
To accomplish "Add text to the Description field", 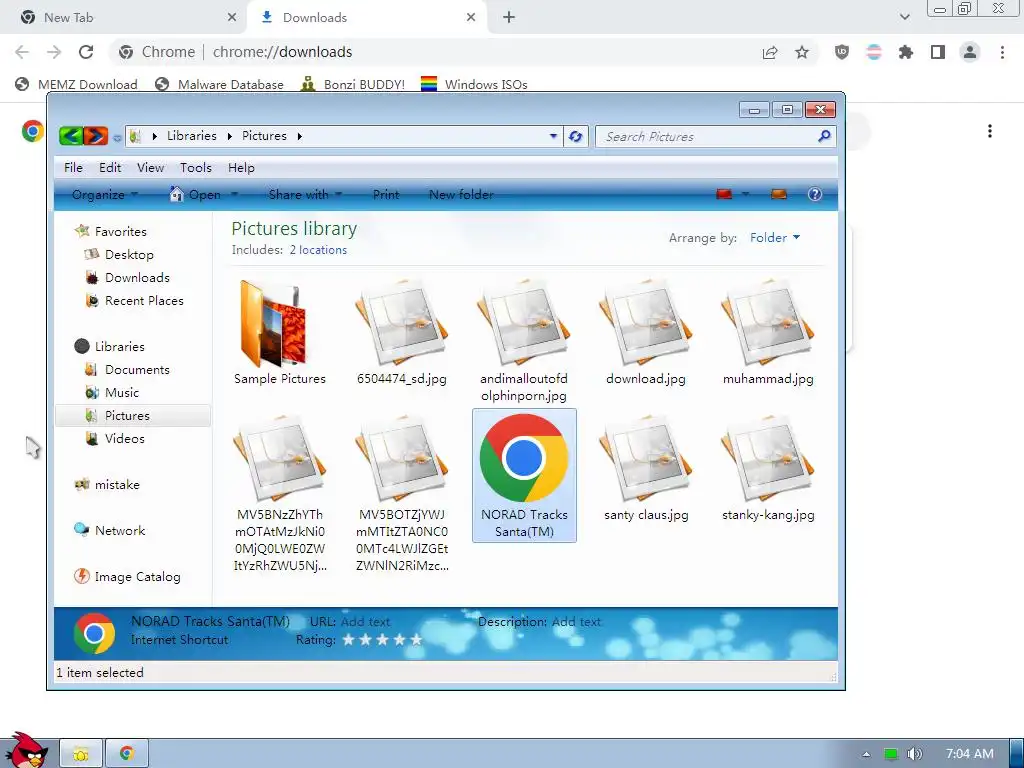I will [x=576, y=622].
